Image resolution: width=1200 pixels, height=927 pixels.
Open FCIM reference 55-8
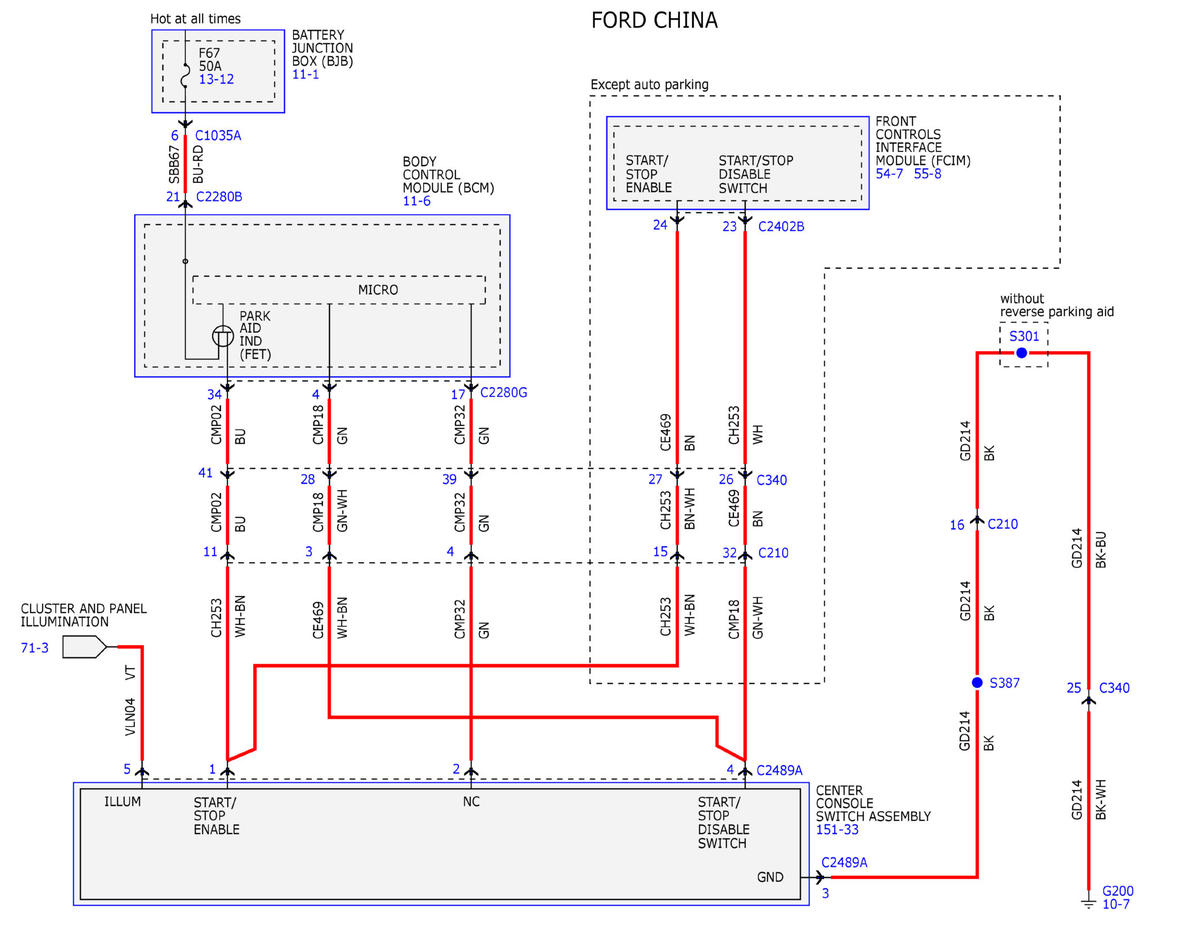pos(926,174)
